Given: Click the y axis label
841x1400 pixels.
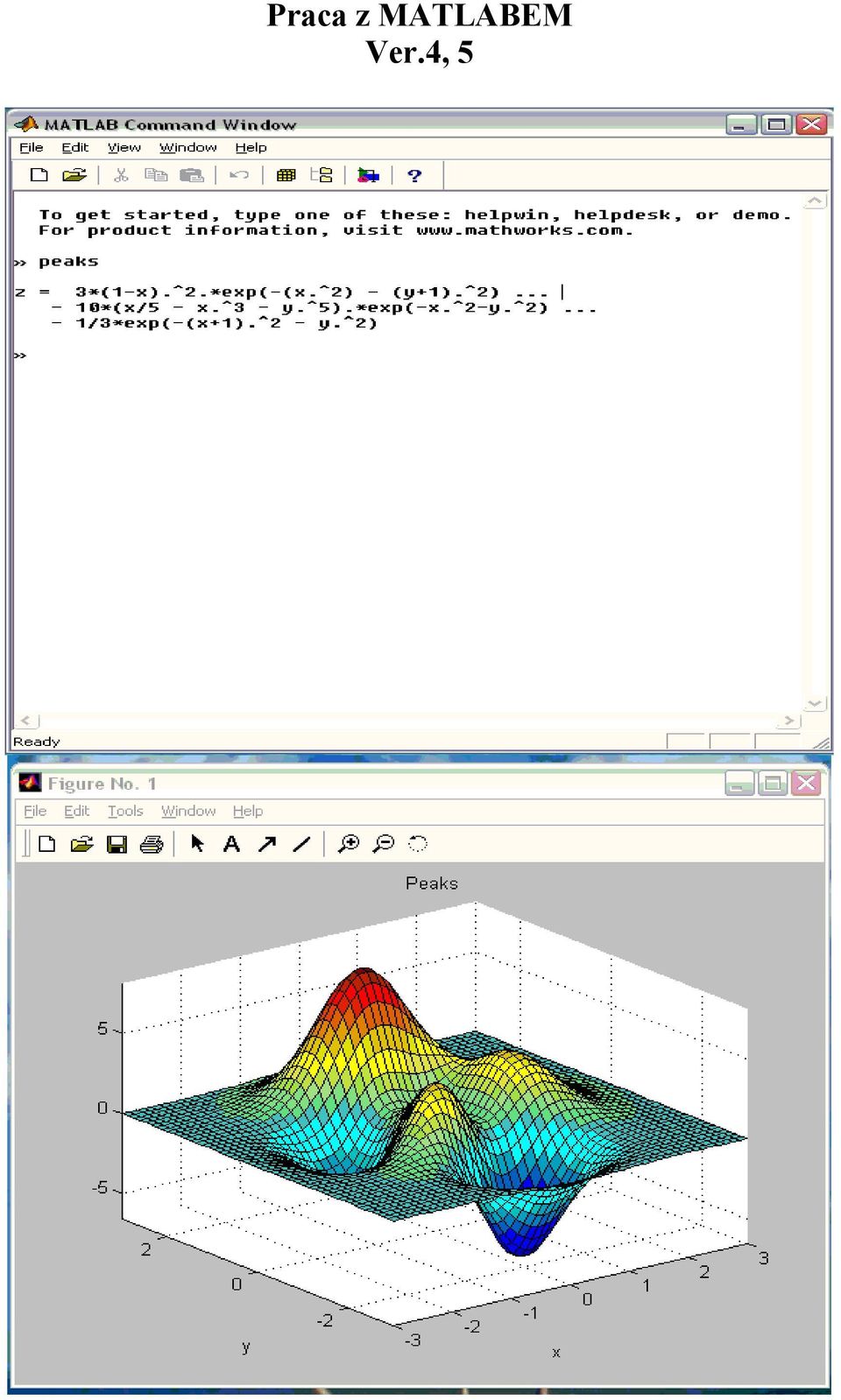Looking at the screenshot, I should (246, 1347).
